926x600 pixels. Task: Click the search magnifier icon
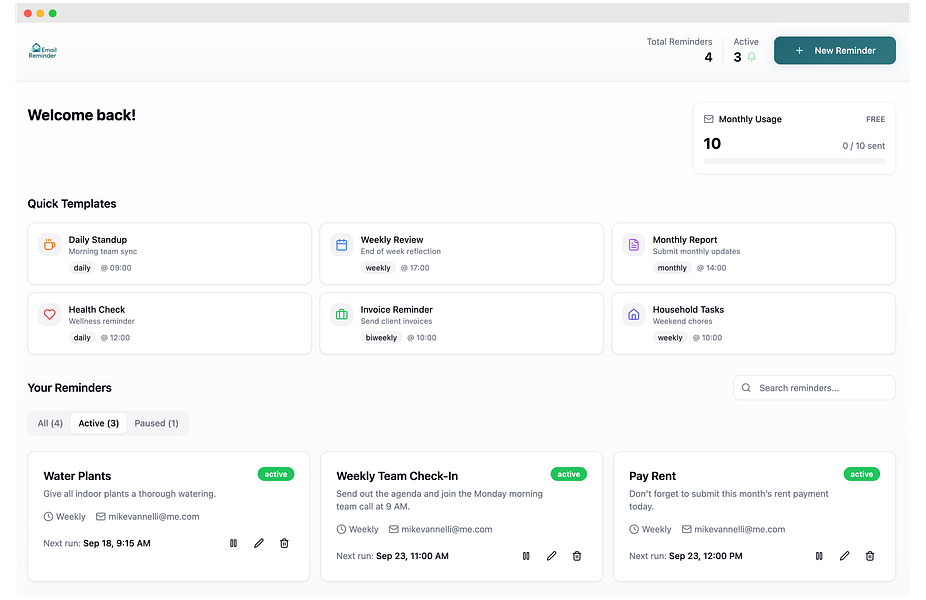(746, 388)
